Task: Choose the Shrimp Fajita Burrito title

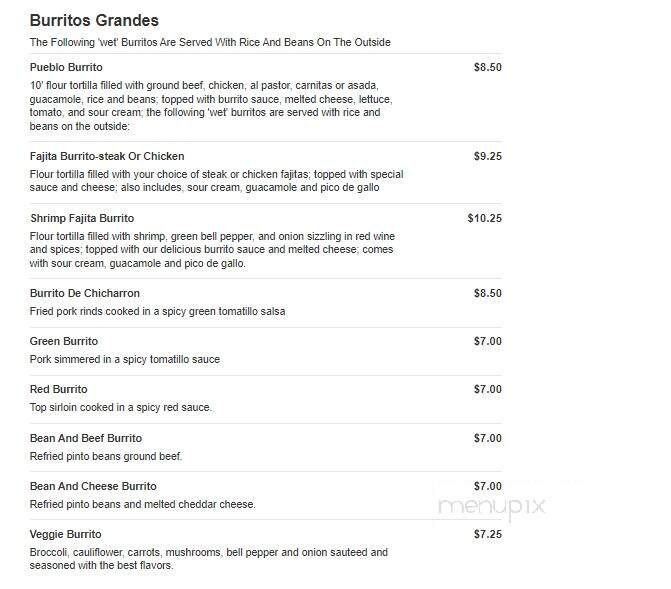Action: (82, 218)
